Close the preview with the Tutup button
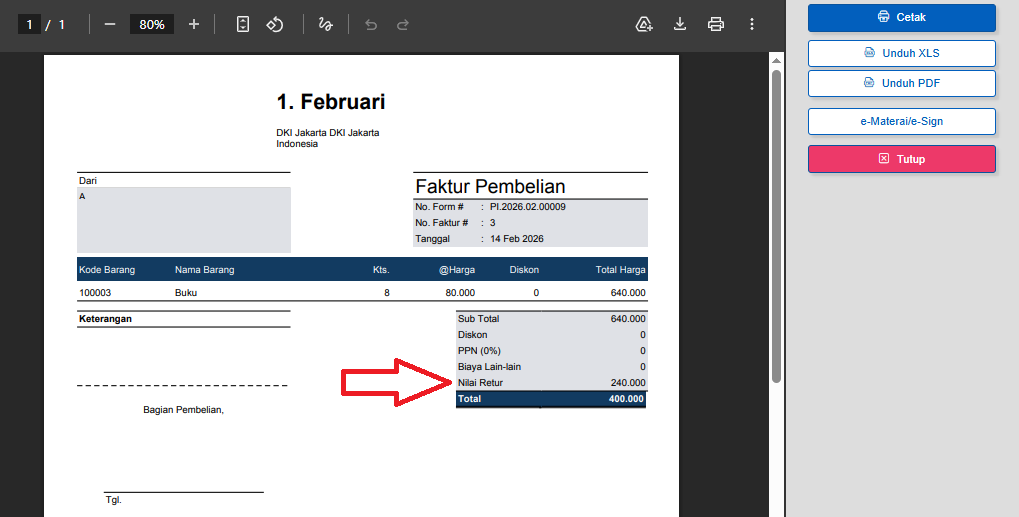Image resolution: width=1019 pixels, height=517 pixels. coord(901,159)
